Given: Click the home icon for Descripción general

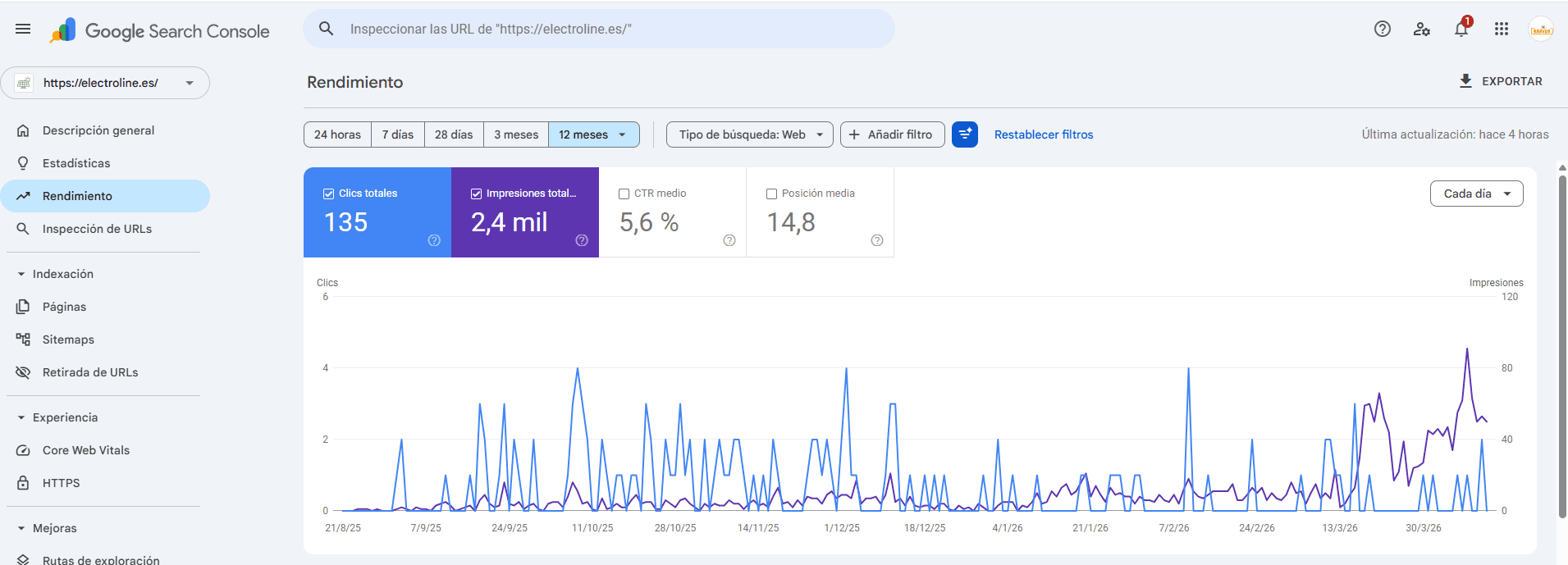Looking at the screenshot, I should pyautogui.click(x=23, y=130).
